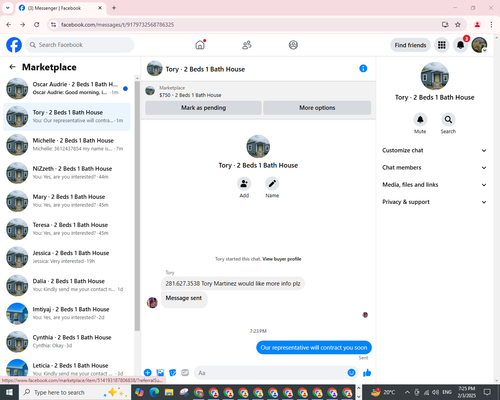Image resolution: width=500 pixels, height=400 pixels.
Task: Expand Customize chat section
Action: [x=434, y=150]
